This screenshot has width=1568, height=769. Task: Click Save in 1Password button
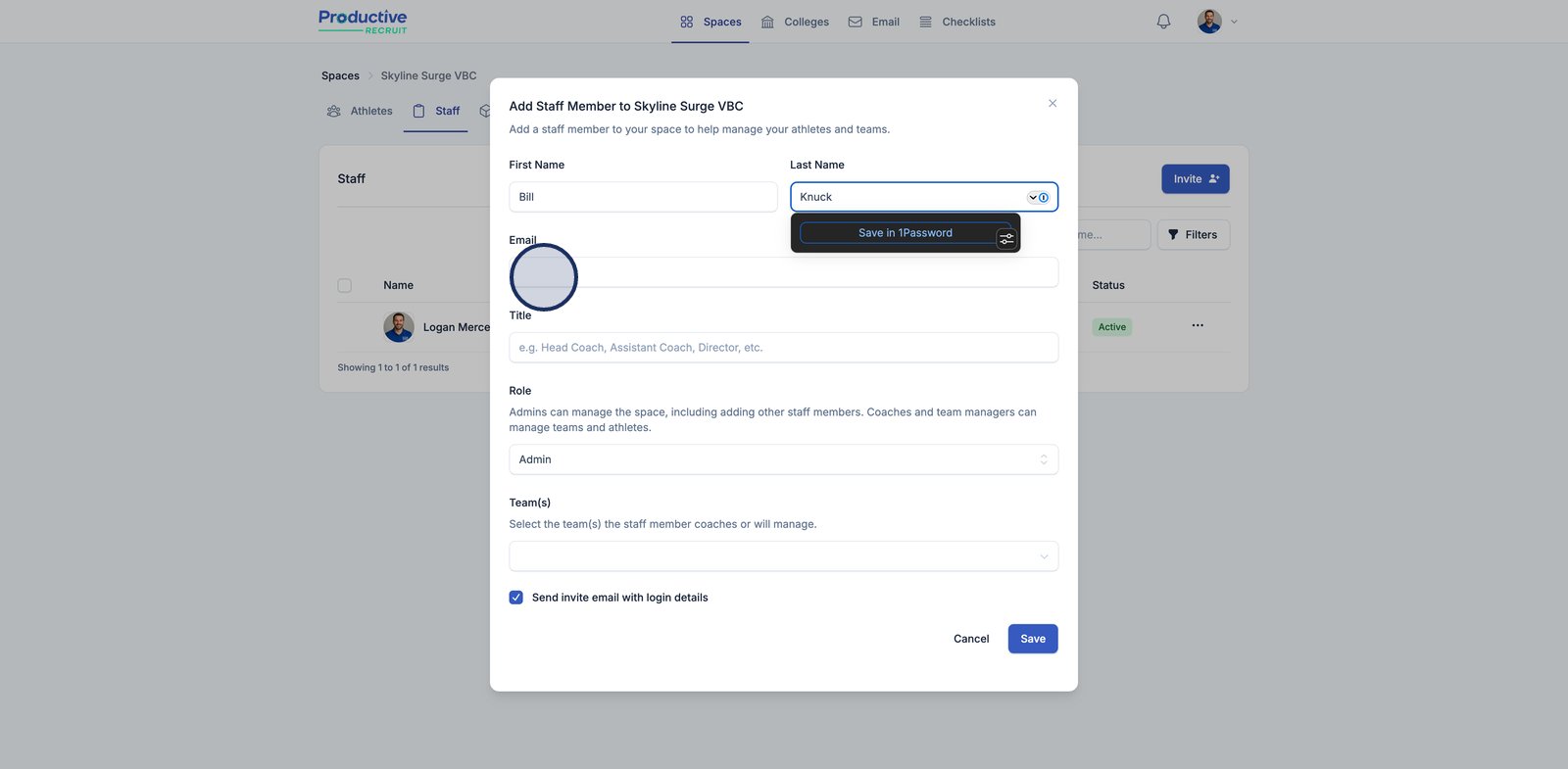coord(905,233)
